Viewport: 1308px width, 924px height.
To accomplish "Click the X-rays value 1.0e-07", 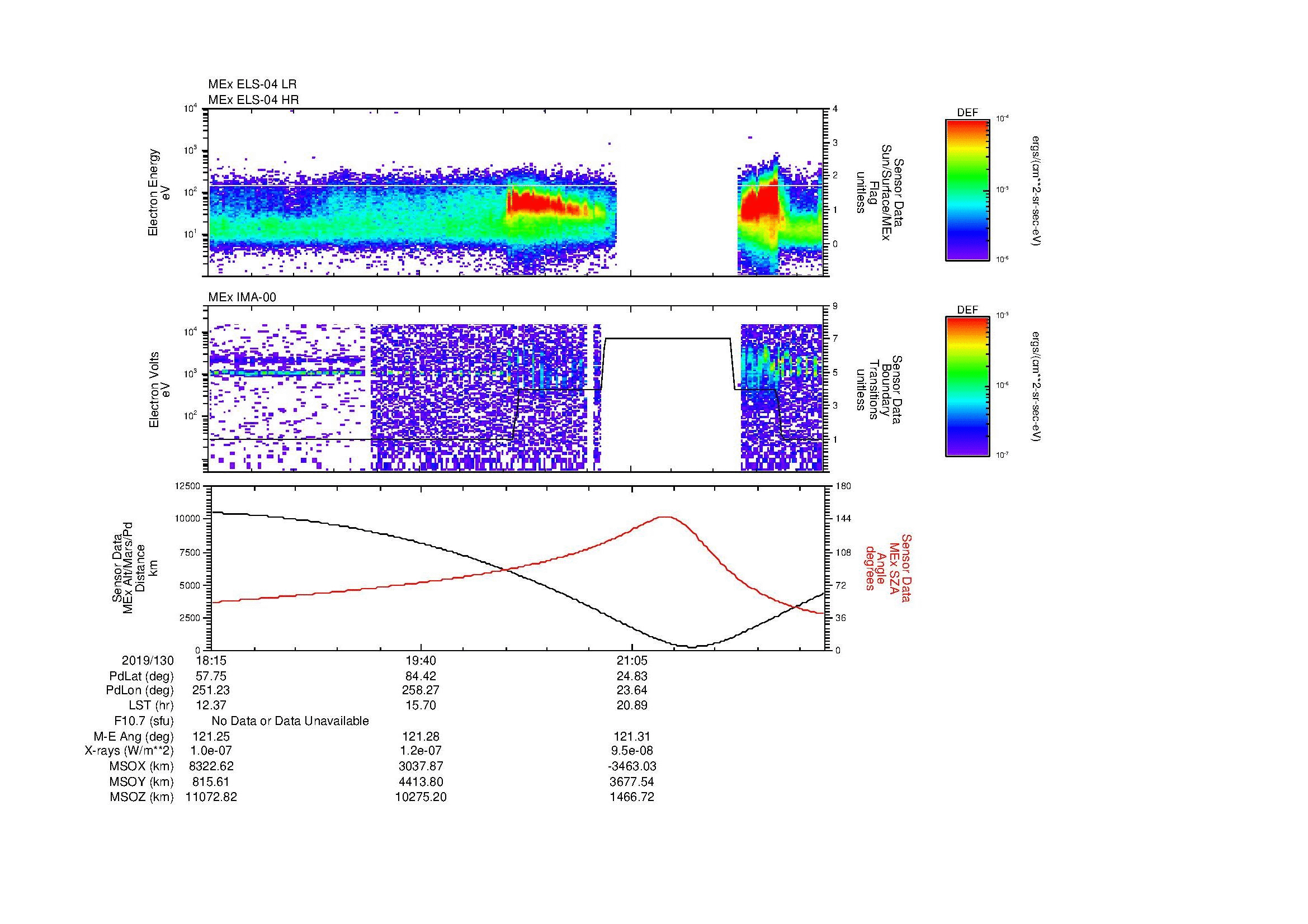I will tap(211, 751).
